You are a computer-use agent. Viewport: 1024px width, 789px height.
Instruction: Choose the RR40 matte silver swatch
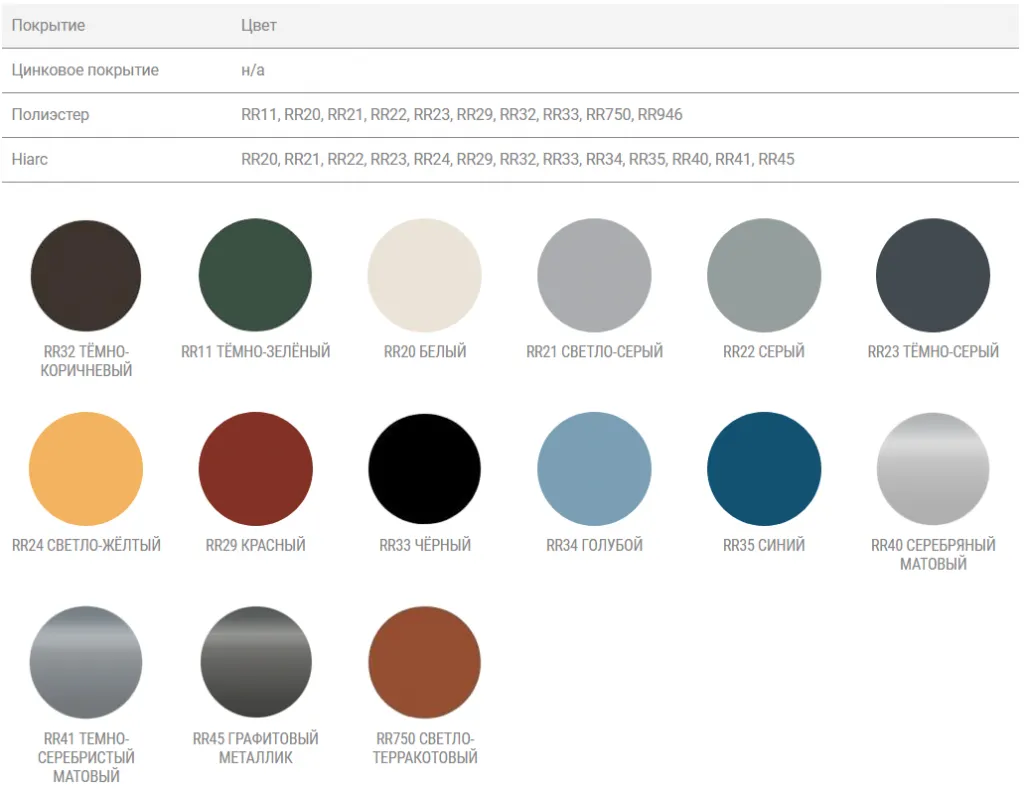(x=933, y=469)
